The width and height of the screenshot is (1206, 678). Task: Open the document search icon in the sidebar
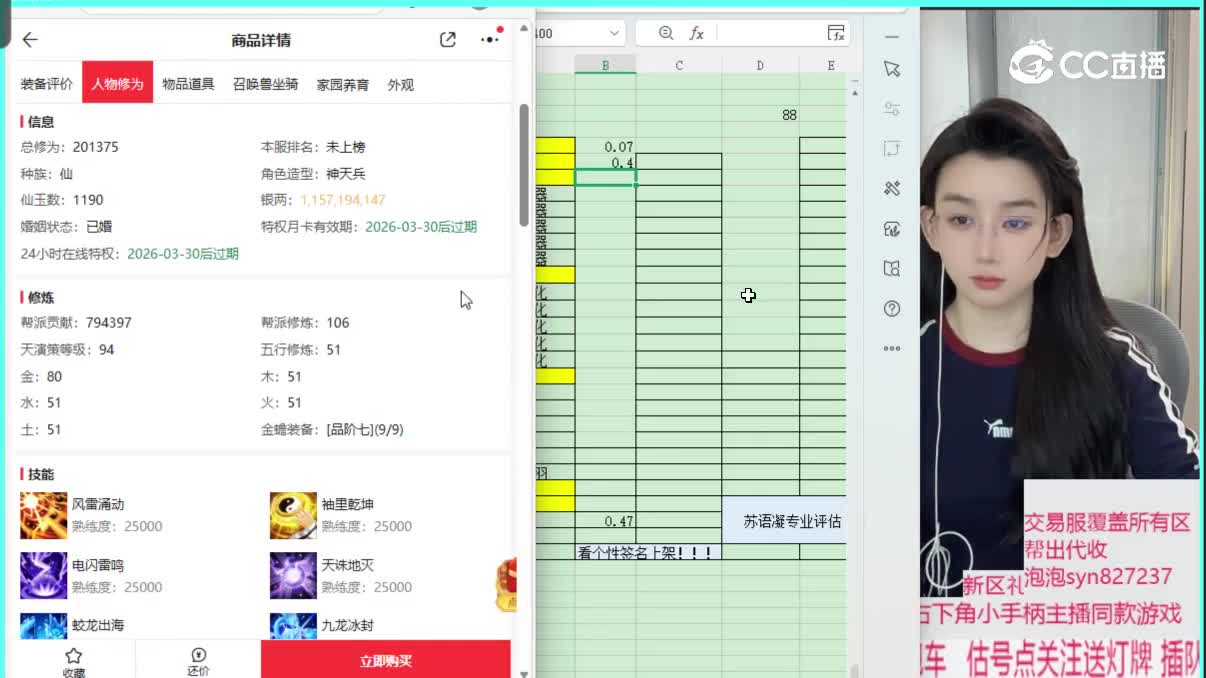892,268
